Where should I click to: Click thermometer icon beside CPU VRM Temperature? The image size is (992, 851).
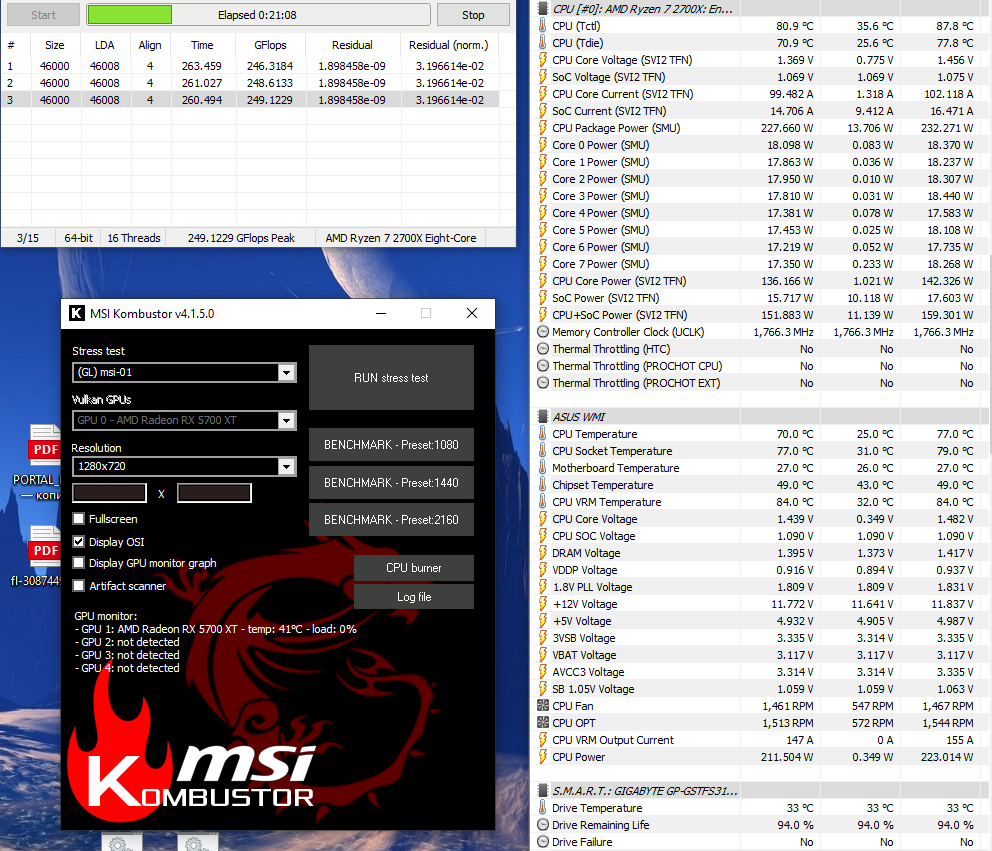543,502
